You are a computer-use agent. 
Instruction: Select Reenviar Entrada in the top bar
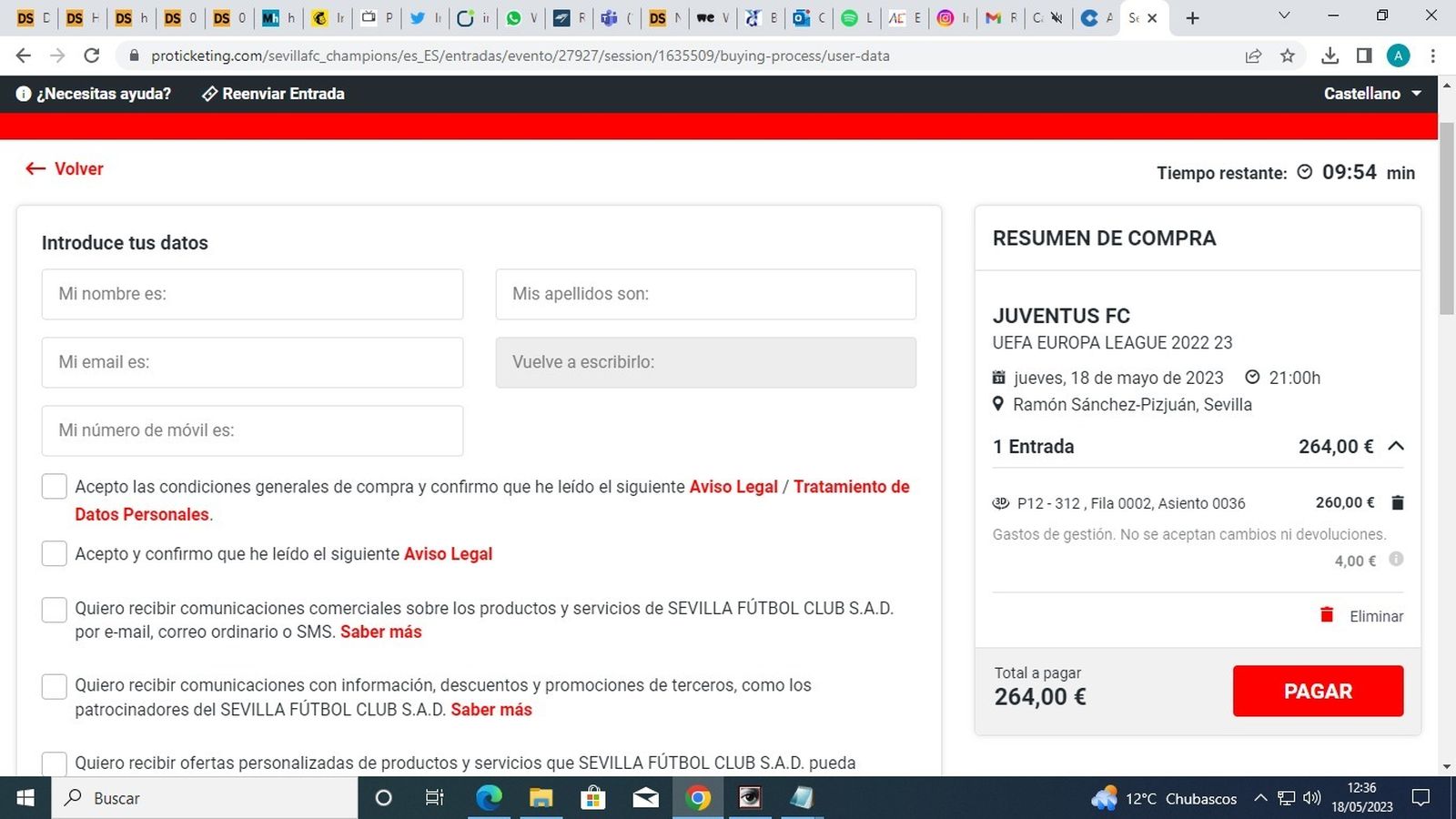(273, 93)
